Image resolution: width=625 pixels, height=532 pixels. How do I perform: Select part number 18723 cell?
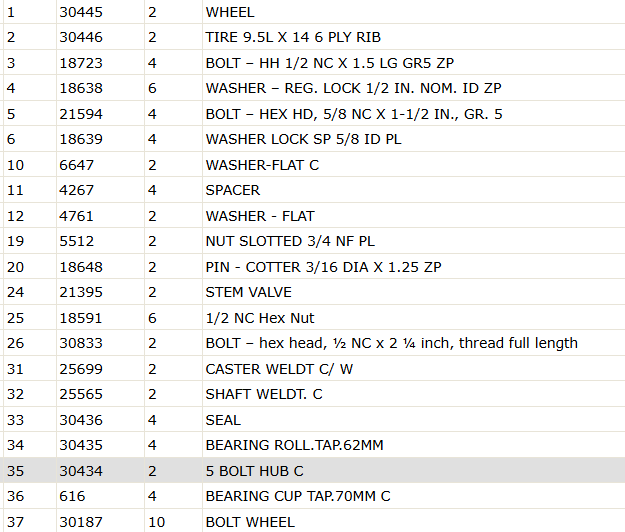point(100,63)
